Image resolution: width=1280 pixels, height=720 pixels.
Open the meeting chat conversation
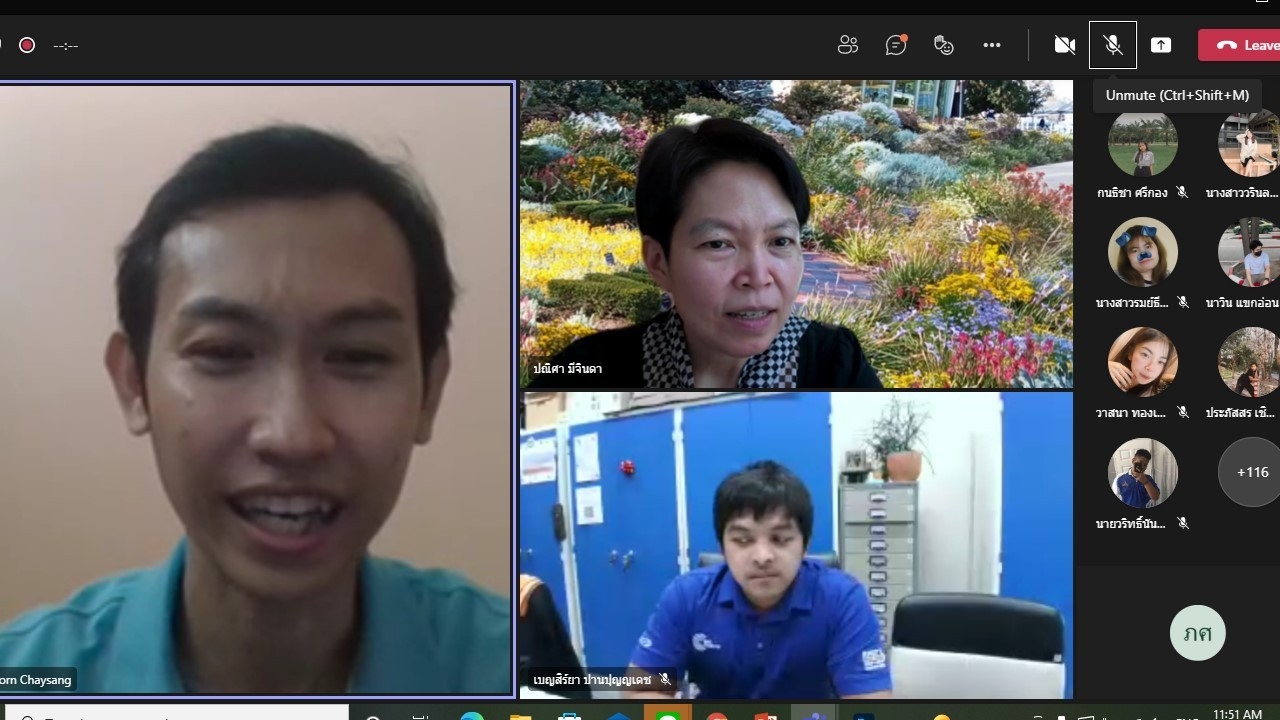(x=896, y=45)
